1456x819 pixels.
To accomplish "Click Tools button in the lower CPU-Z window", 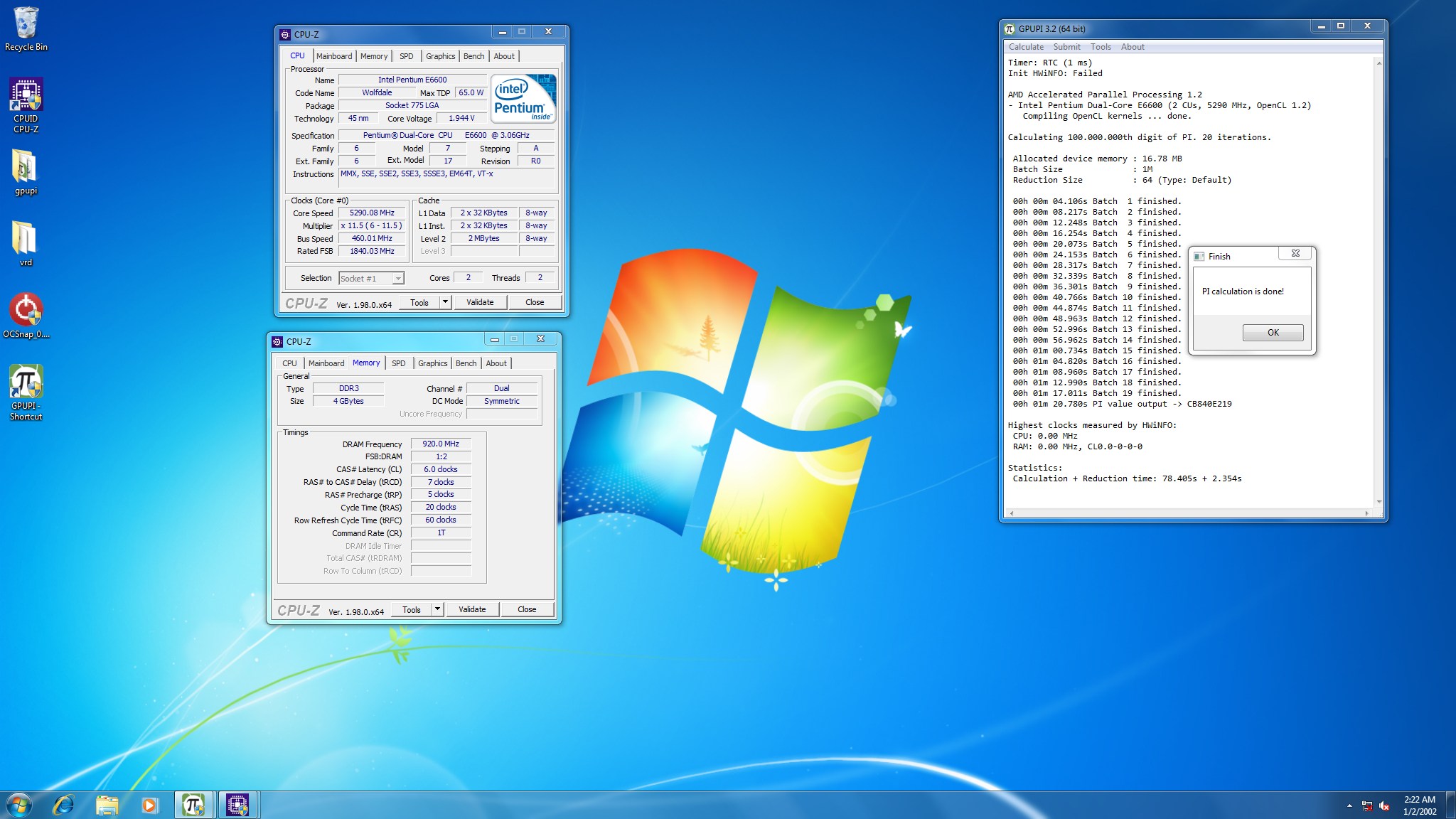I will (412, 609).
